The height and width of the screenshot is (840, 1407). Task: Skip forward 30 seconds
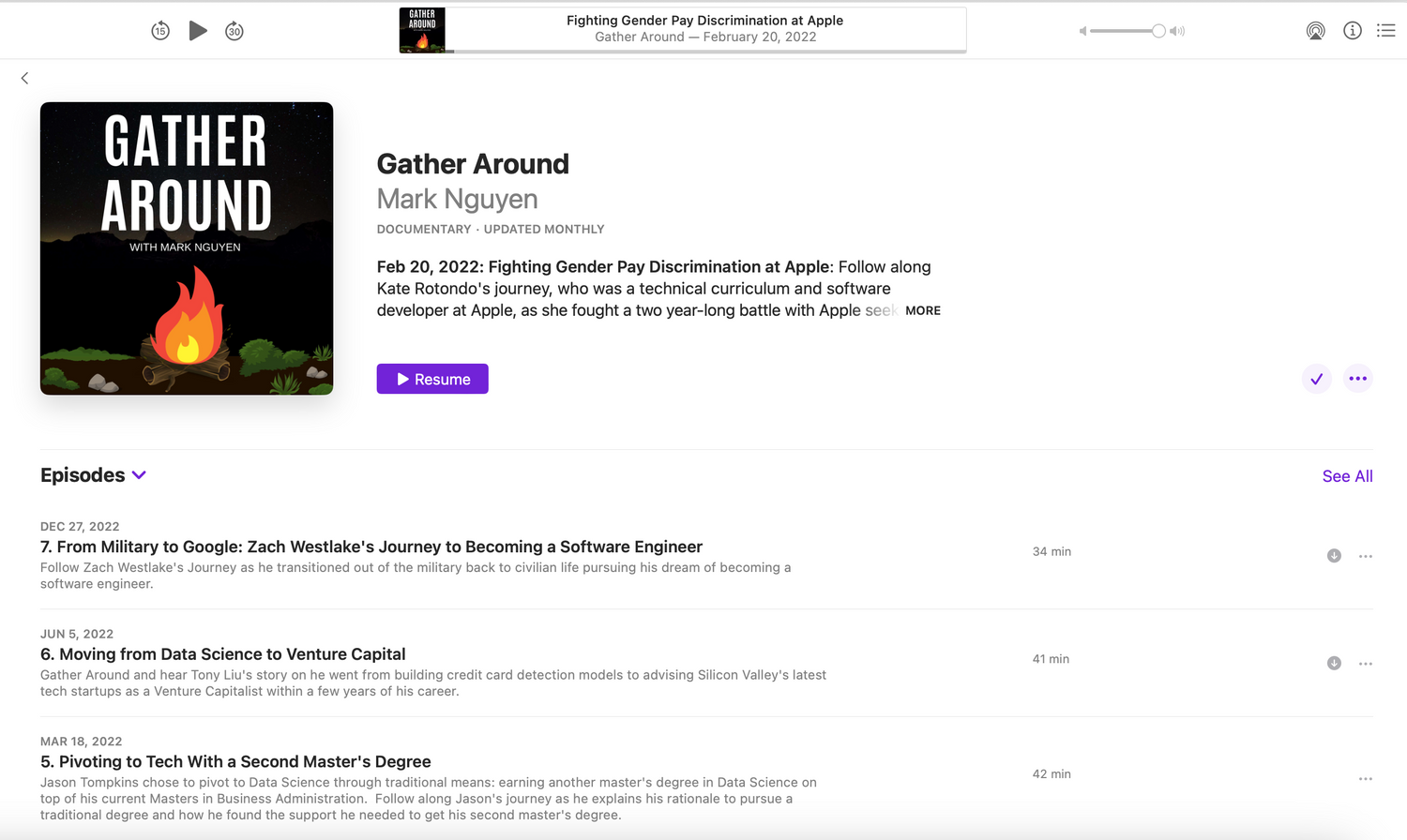coord(234,31)
